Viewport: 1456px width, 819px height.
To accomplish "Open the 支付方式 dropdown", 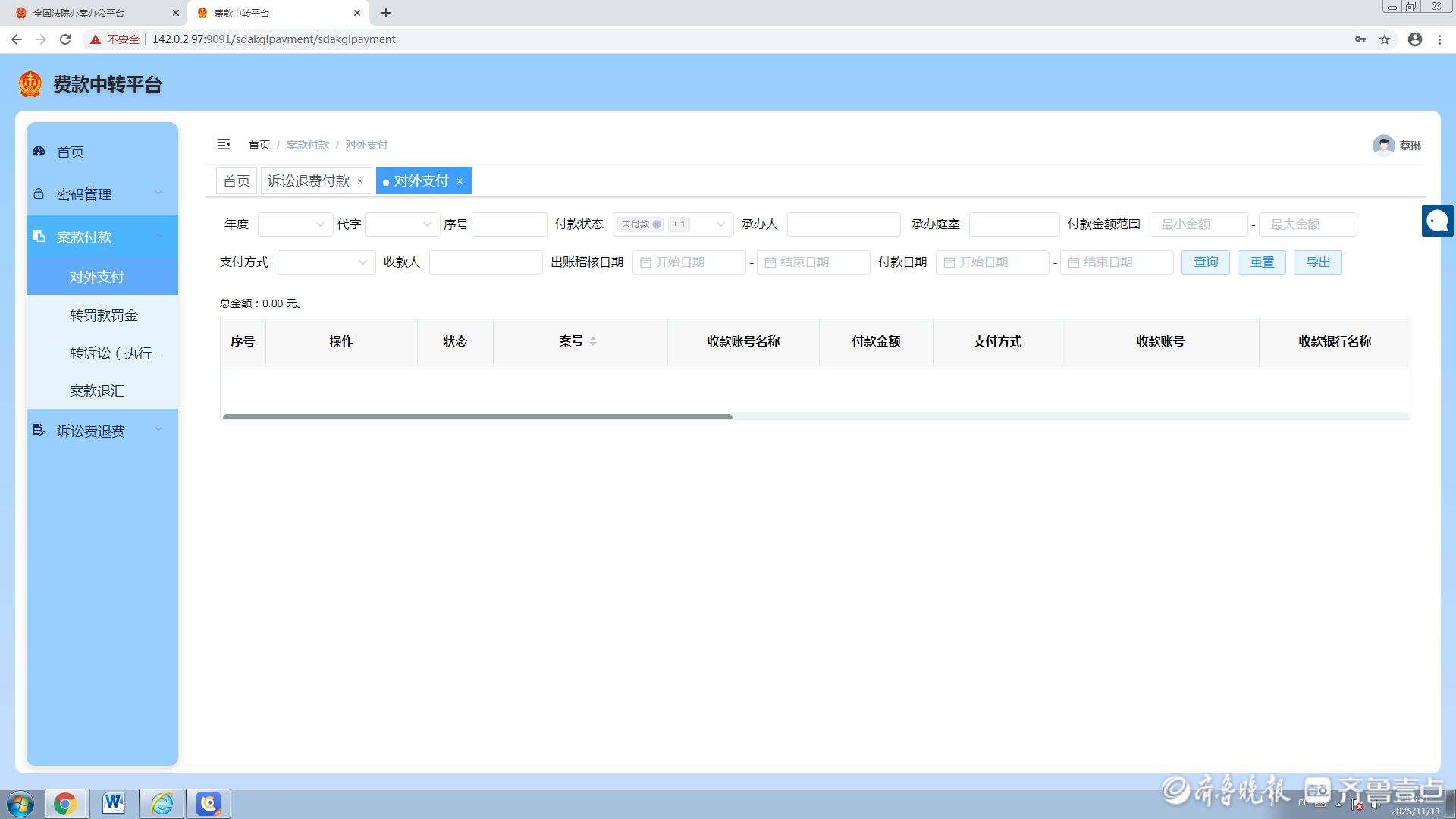I will tap(326, 262).
